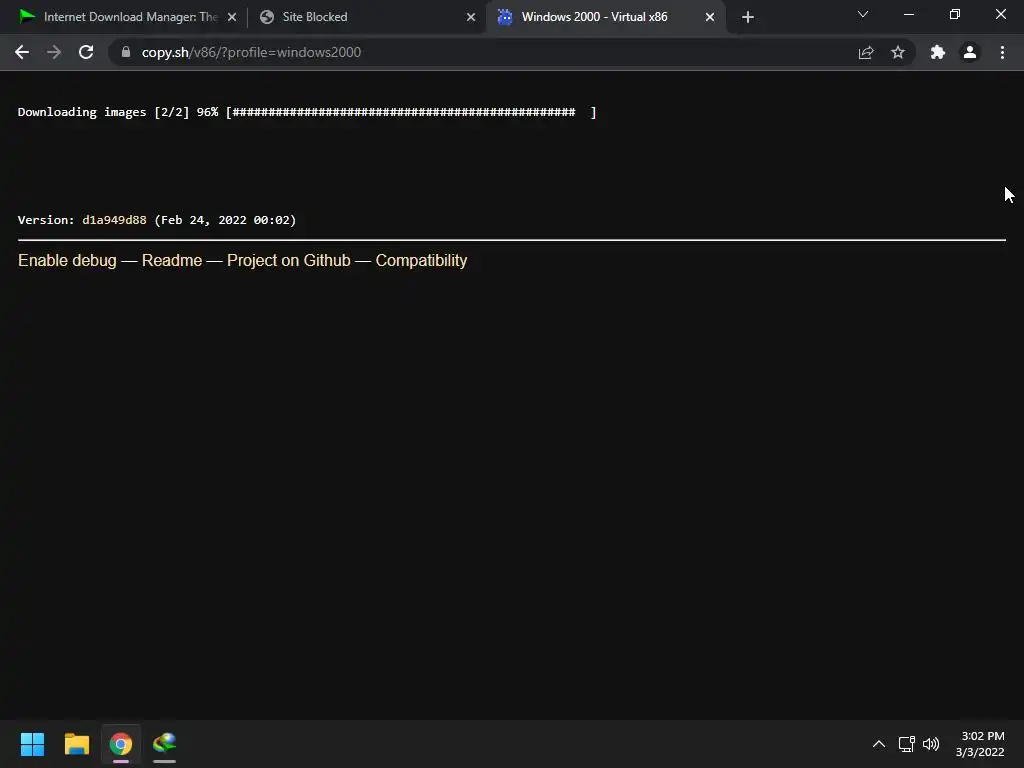Screen dimensions: 1024x768
Task: Click the address bar URL
Action: tap(251, 52)
